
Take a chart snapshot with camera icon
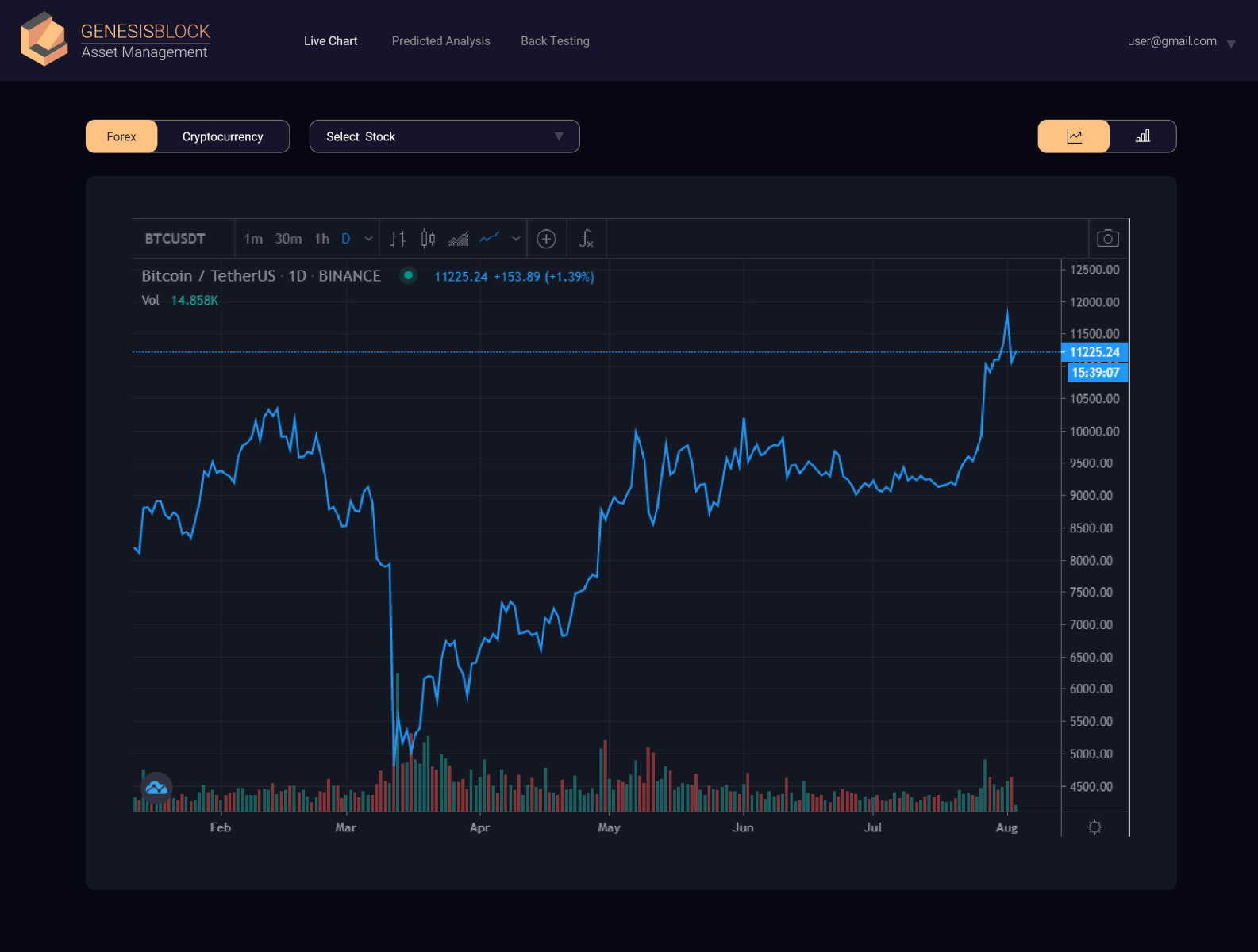pos(1107,239)
